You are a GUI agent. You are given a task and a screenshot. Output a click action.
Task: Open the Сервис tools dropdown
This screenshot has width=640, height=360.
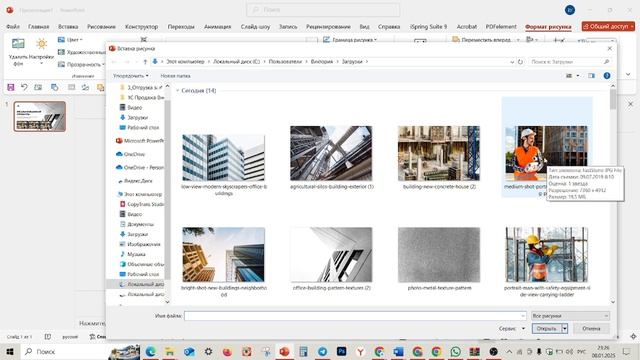512,329
